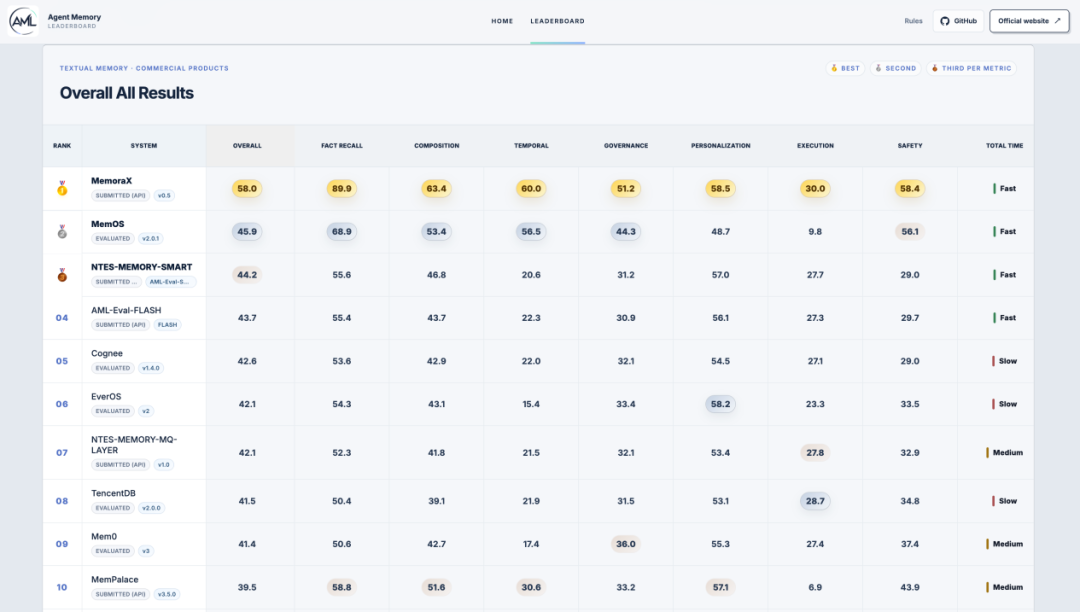The width and height of the screenshot is (1080, 612).
Task: Select the MemPalace system name
Action: [x=115, y=580]
